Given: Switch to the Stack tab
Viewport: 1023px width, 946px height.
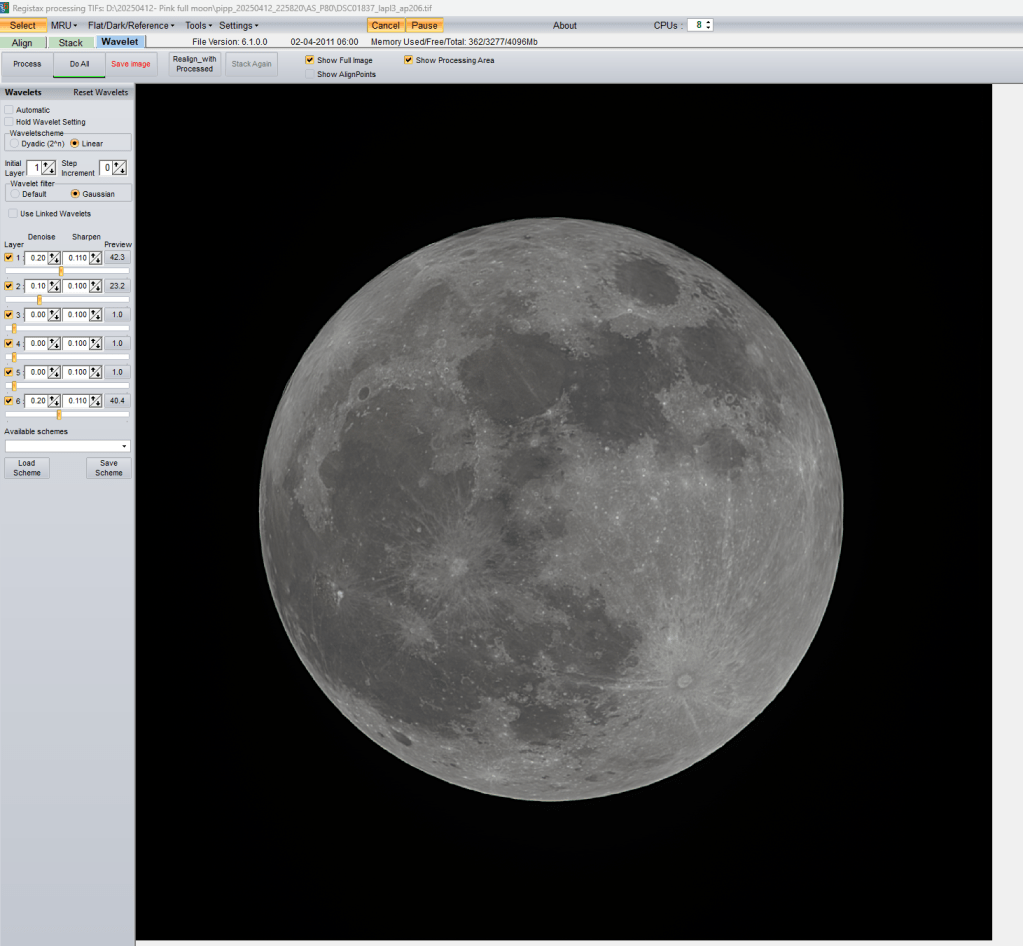Looking at the screenshot, I should 70,43.
